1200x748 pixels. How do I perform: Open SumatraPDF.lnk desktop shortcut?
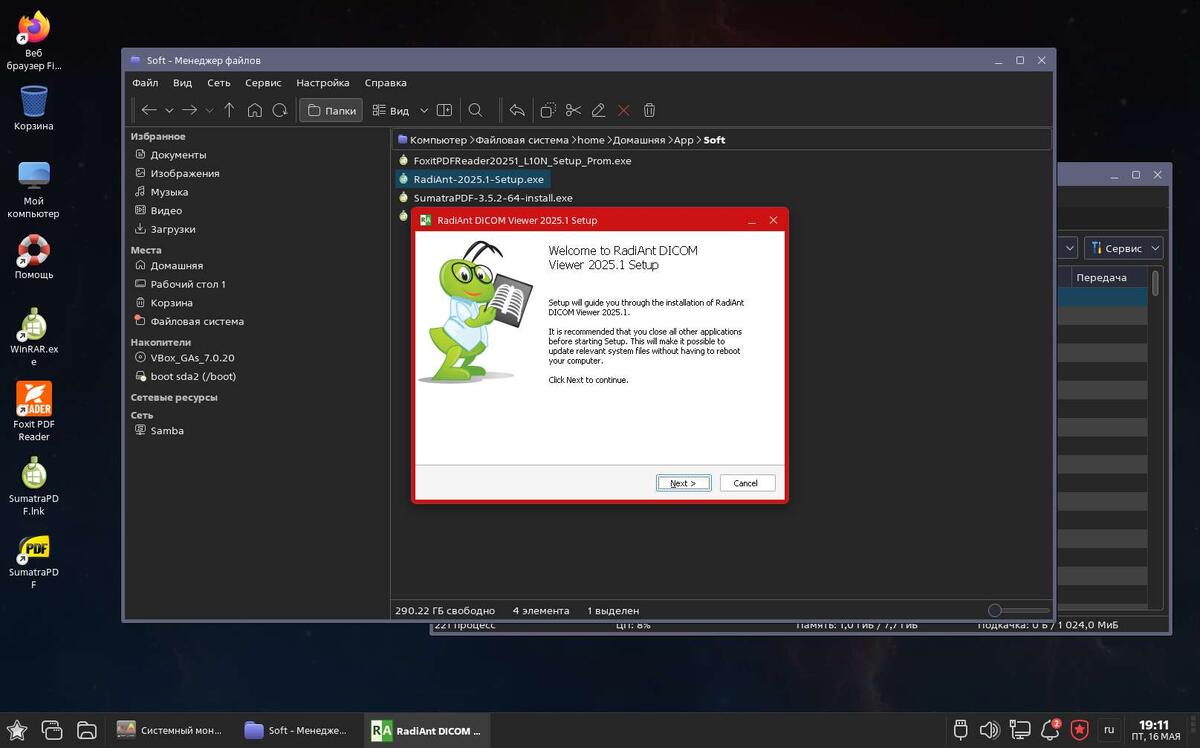(x=34, y=485)
